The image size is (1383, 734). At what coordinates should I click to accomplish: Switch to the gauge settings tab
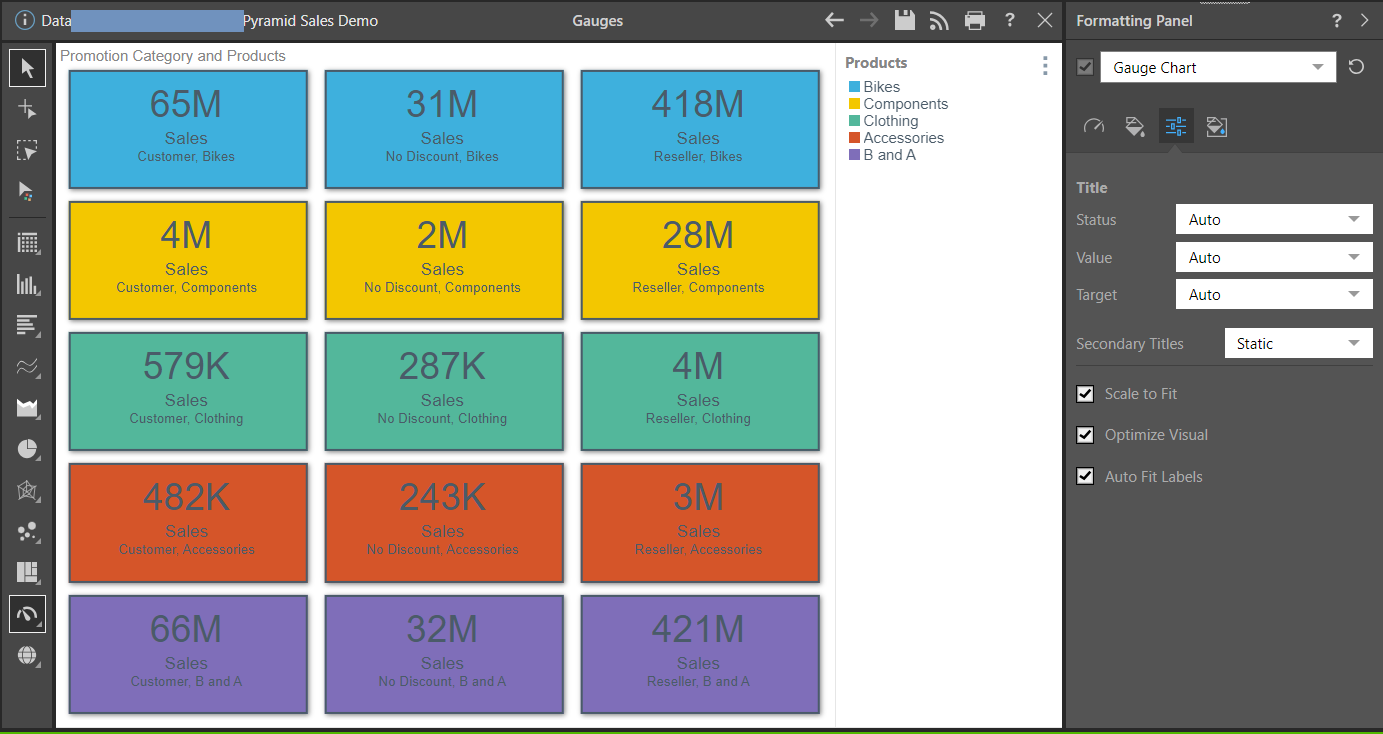pos(1094,126)
